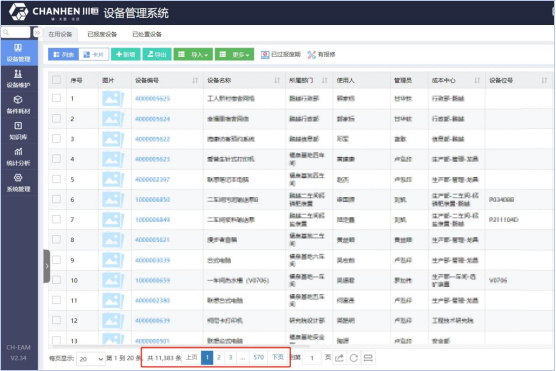Image resolution: width=556 pixels, height=371 pixels.
Task: Click the sidebar double-chevron toggle icon
Action: coord(37,33)
